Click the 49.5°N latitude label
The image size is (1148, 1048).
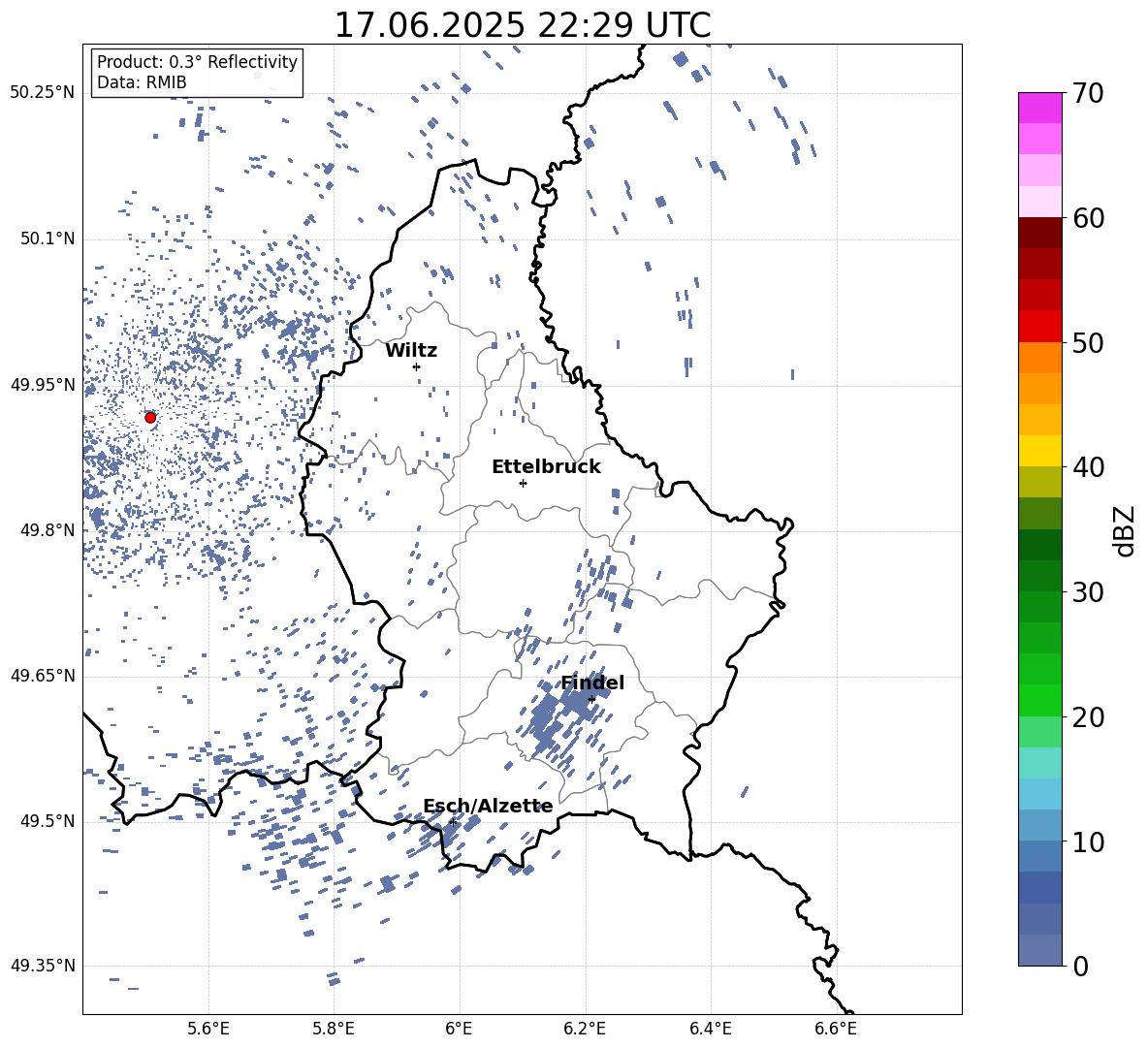click(48, 821)
